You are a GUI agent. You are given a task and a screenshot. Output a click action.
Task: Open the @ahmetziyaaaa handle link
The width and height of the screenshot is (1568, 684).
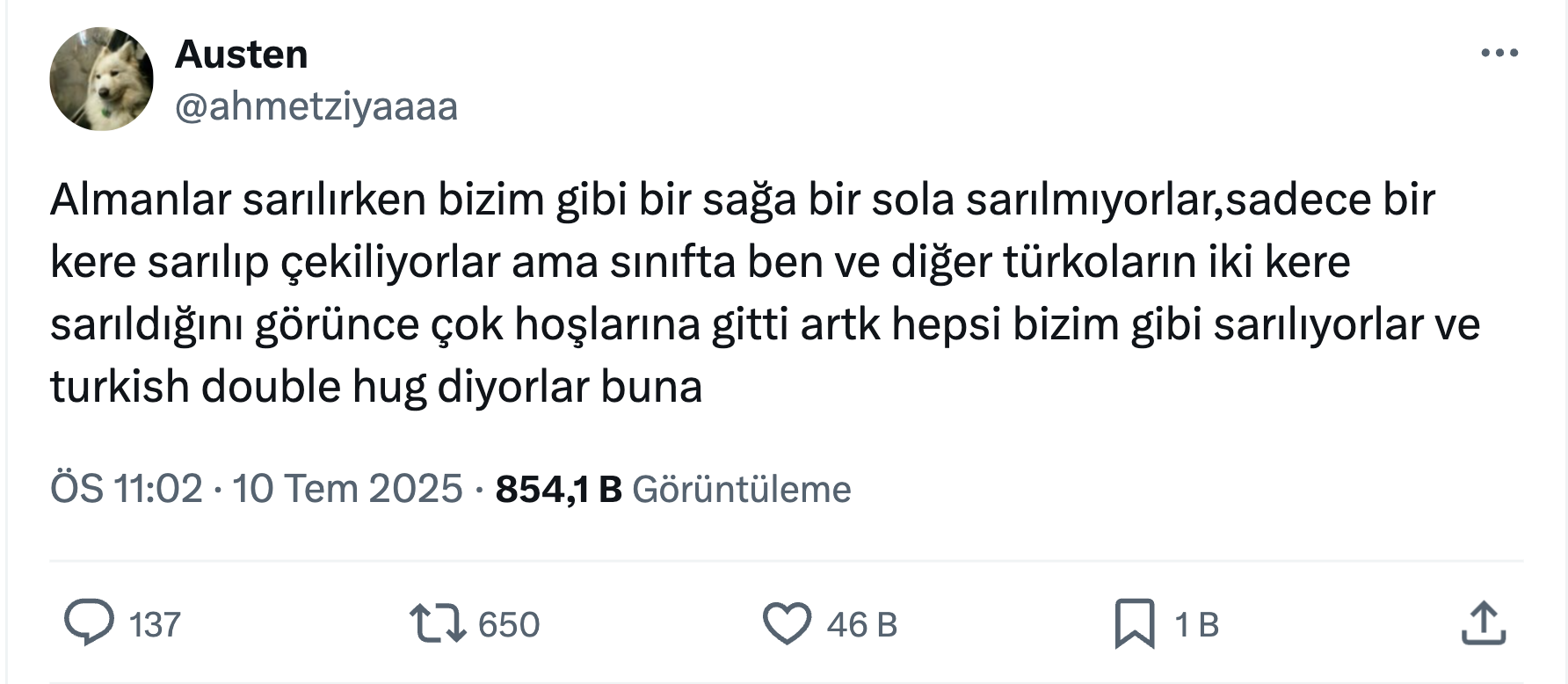pos(316,107)
